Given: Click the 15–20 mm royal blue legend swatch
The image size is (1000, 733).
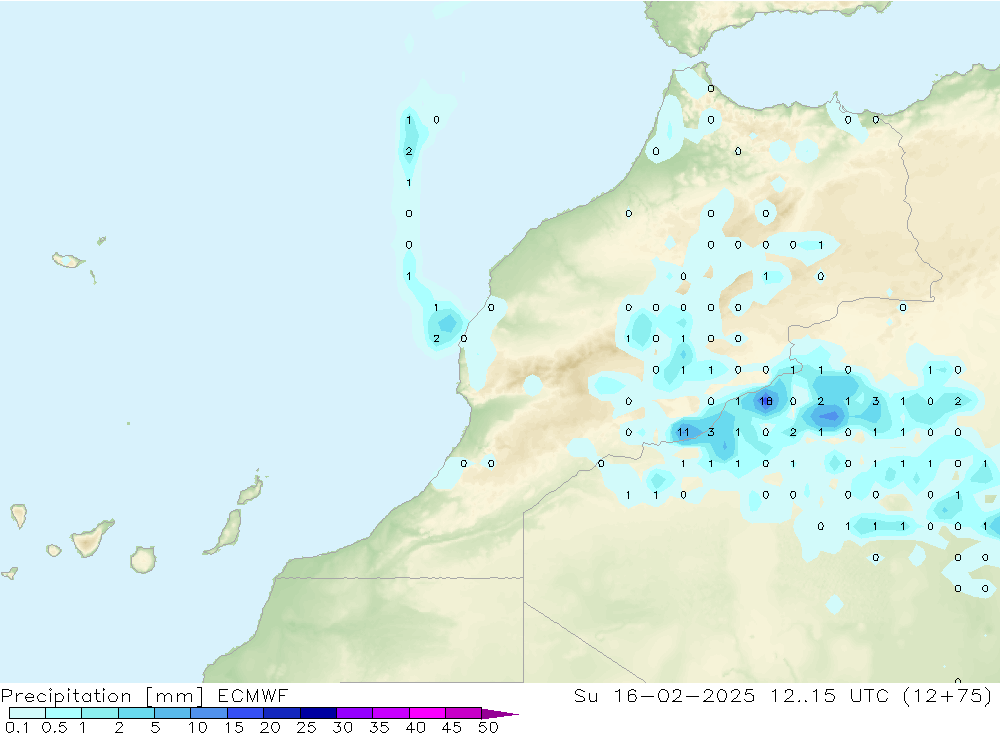Looking at the screenshot, I should (246, 713).
